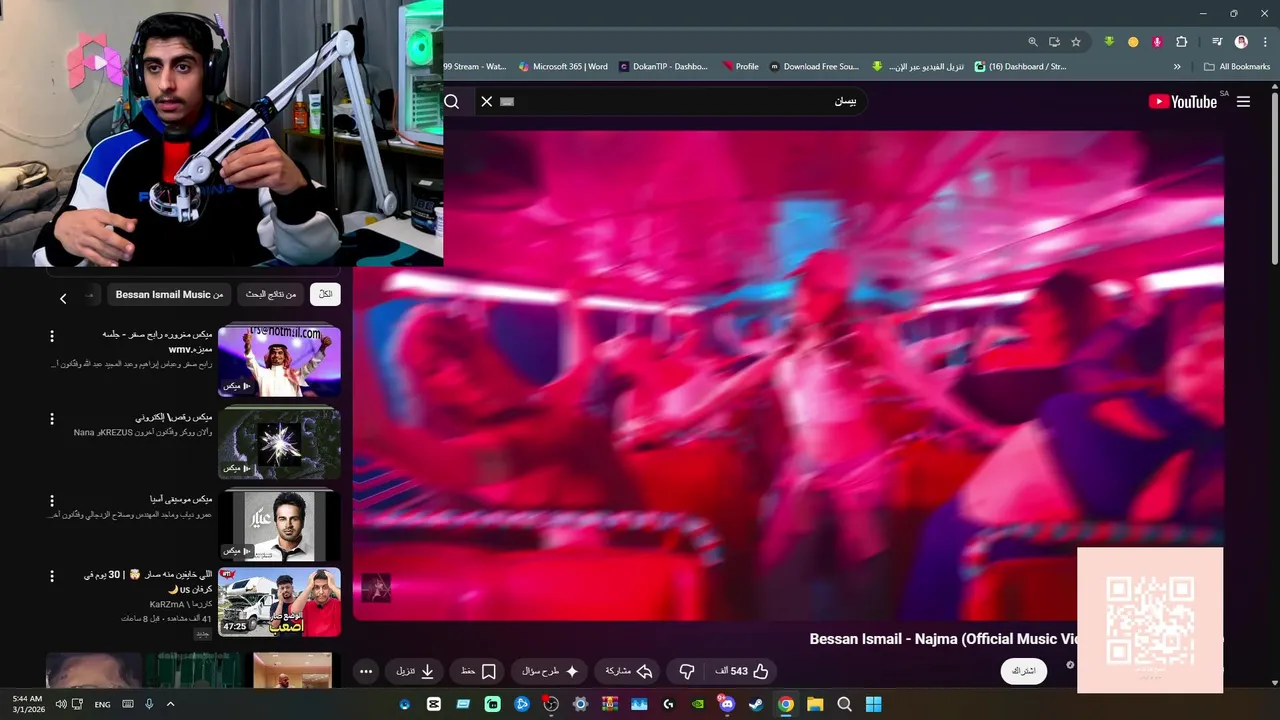This screenshot has height=720, width=1280.
Task: Open taskbar Search
Action: coord(844,704)
